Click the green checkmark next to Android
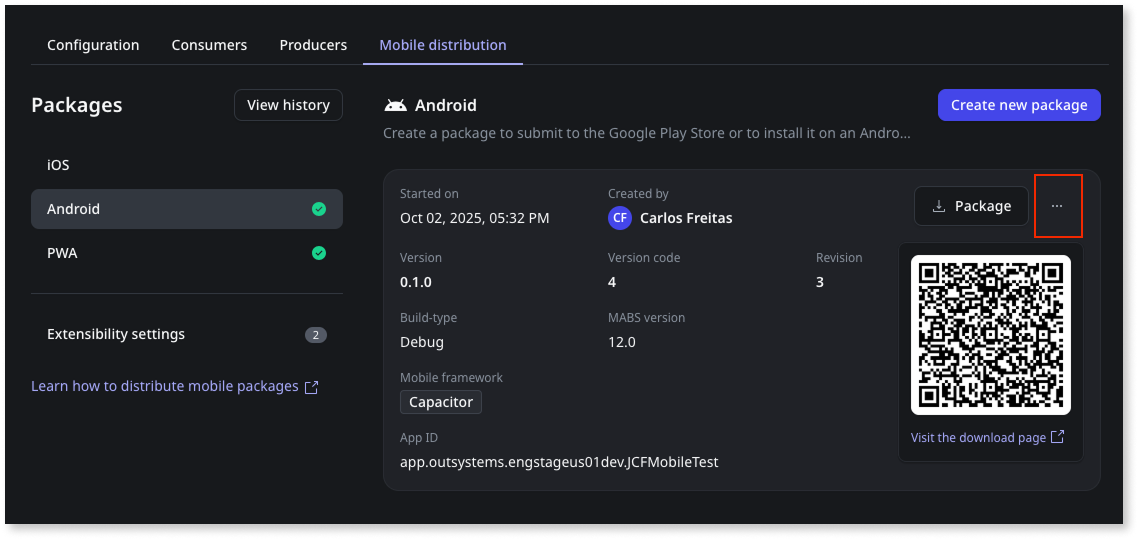This screenshot has width=1138, height=539. pos(318,209)
